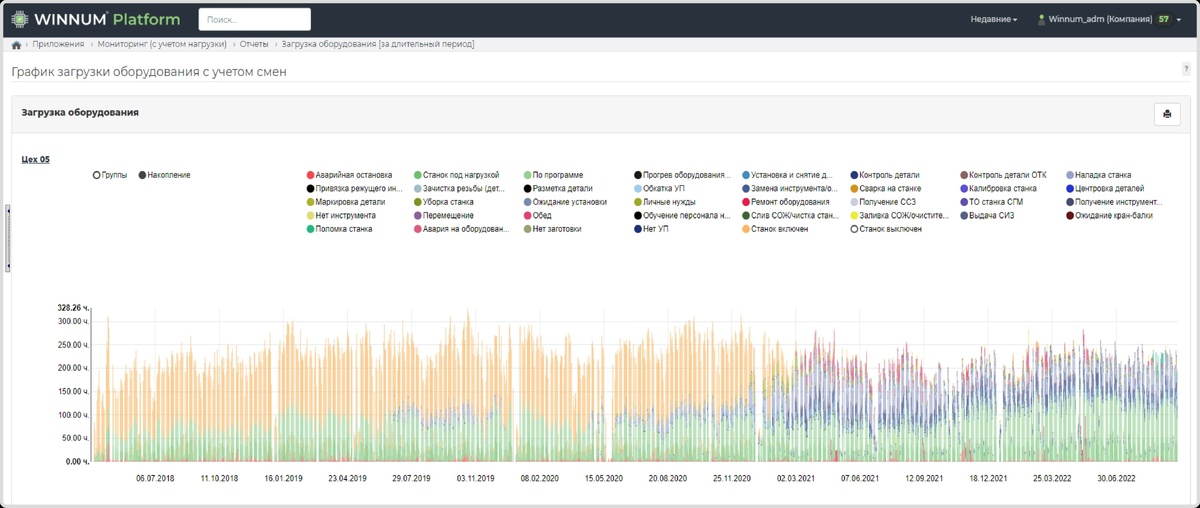Toggle Станок выключен legend item

click(886, 229)
